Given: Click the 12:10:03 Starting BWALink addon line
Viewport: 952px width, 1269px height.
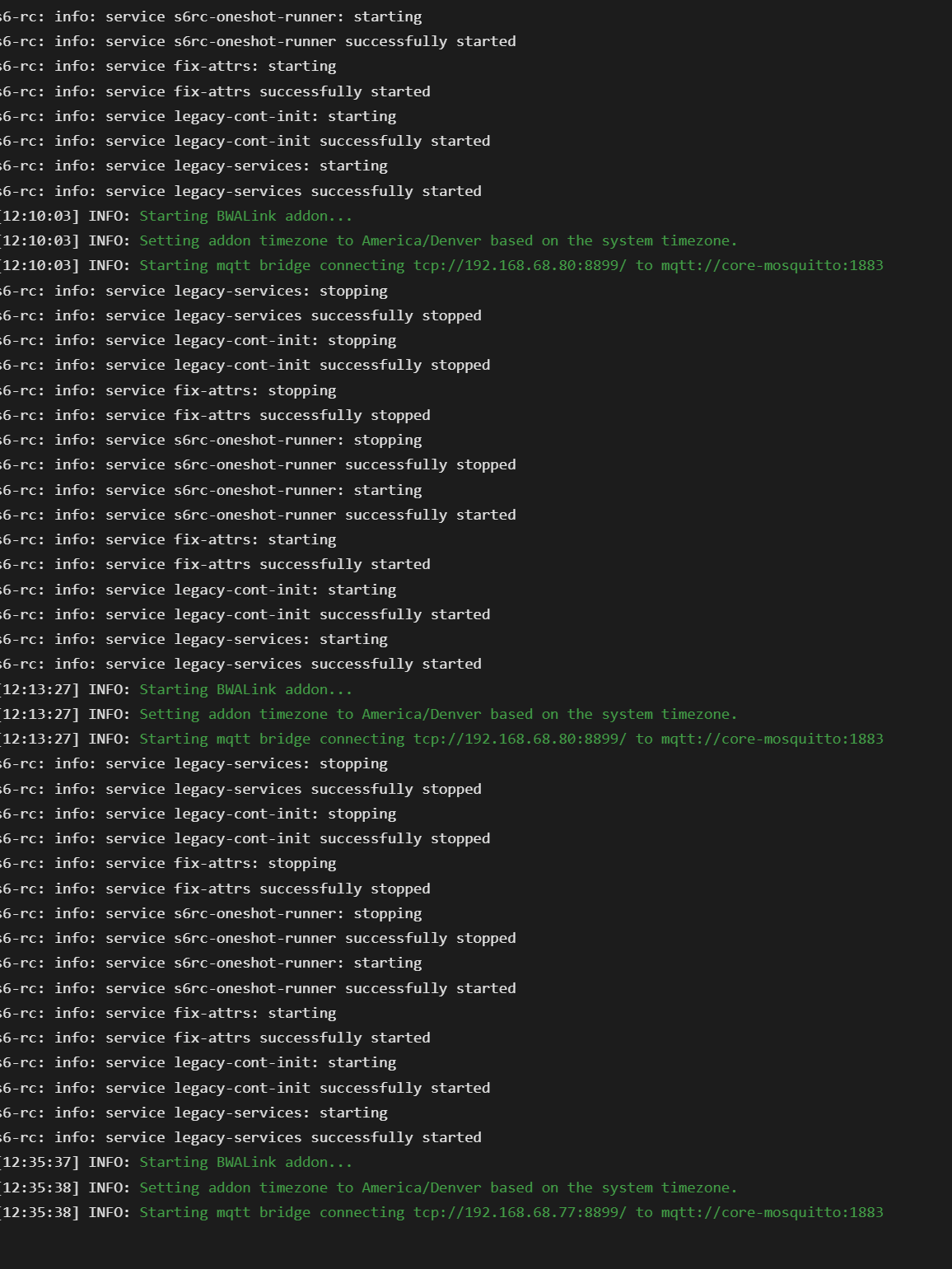Looking at the screenshot, I should point(245,216).
